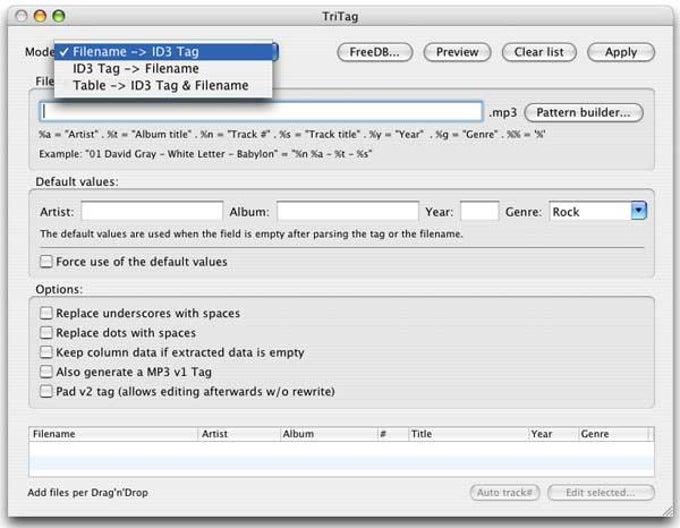Click the TriTag window title

(340, 16)
